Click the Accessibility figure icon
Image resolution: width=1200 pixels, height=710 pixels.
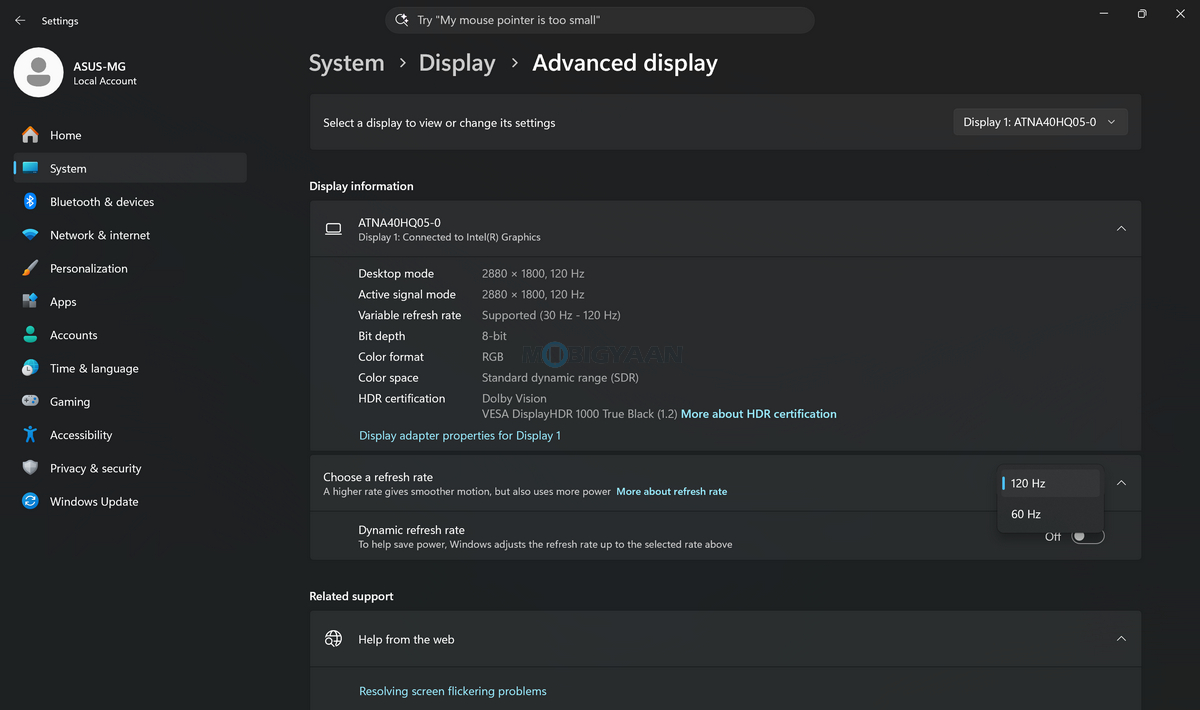(x=30, y=435)
